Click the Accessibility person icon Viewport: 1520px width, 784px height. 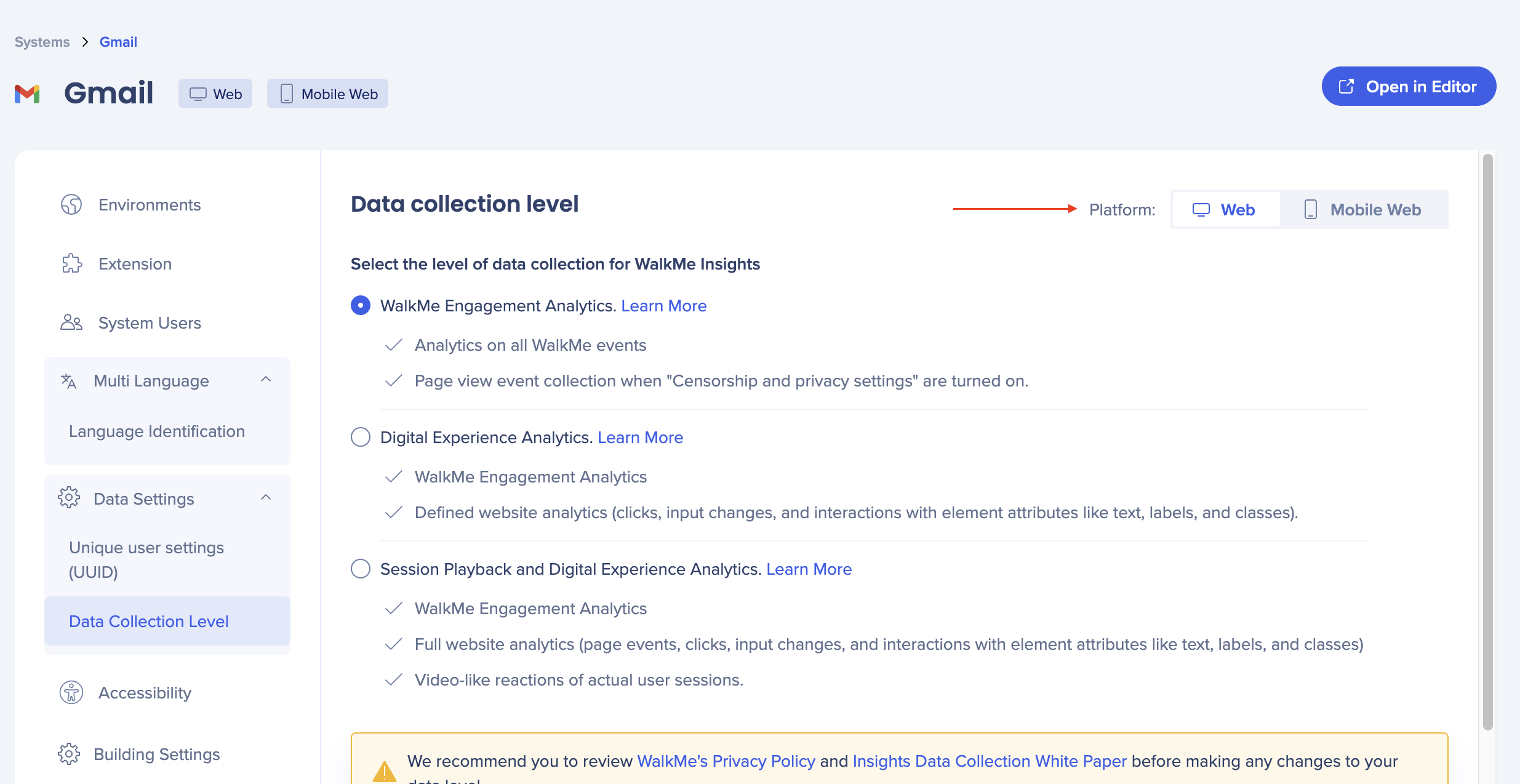[x=71, y=692]
